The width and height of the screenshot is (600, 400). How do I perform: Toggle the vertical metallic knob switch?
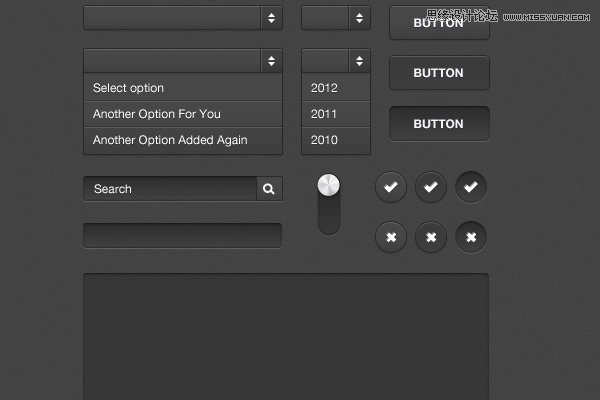pos(329,204)
